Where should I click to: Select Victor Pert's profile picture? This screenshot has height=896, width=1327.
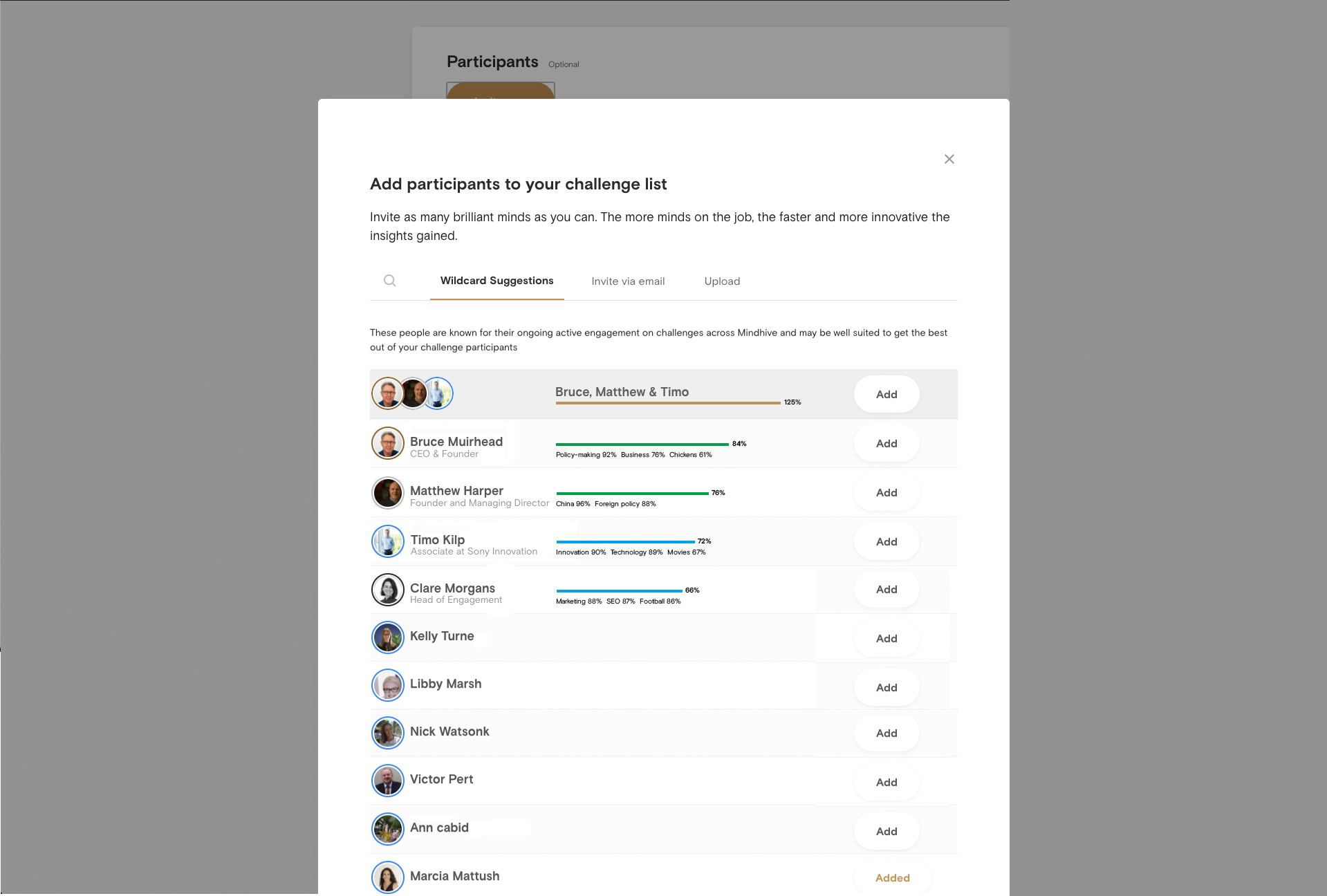point(387,780)
